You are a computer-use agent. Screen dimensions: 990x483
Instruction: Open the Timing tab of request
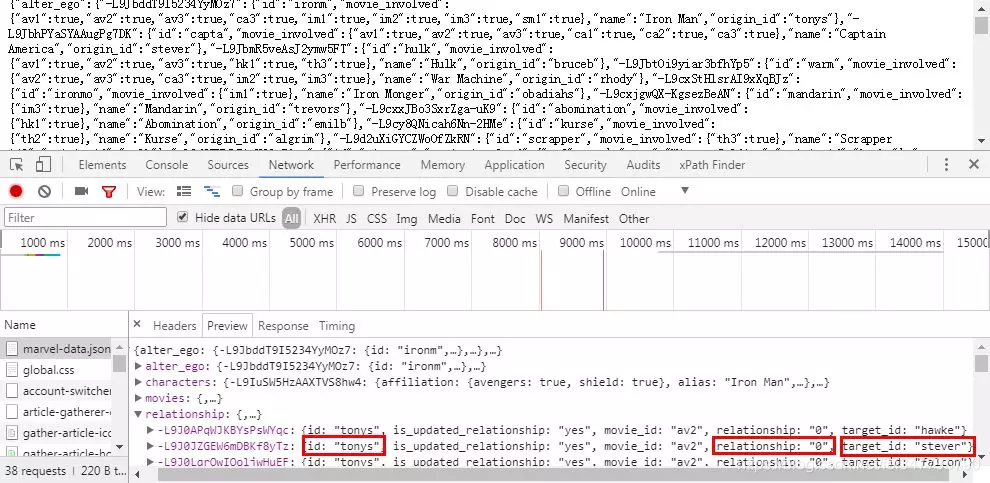[x=337, y=326]
